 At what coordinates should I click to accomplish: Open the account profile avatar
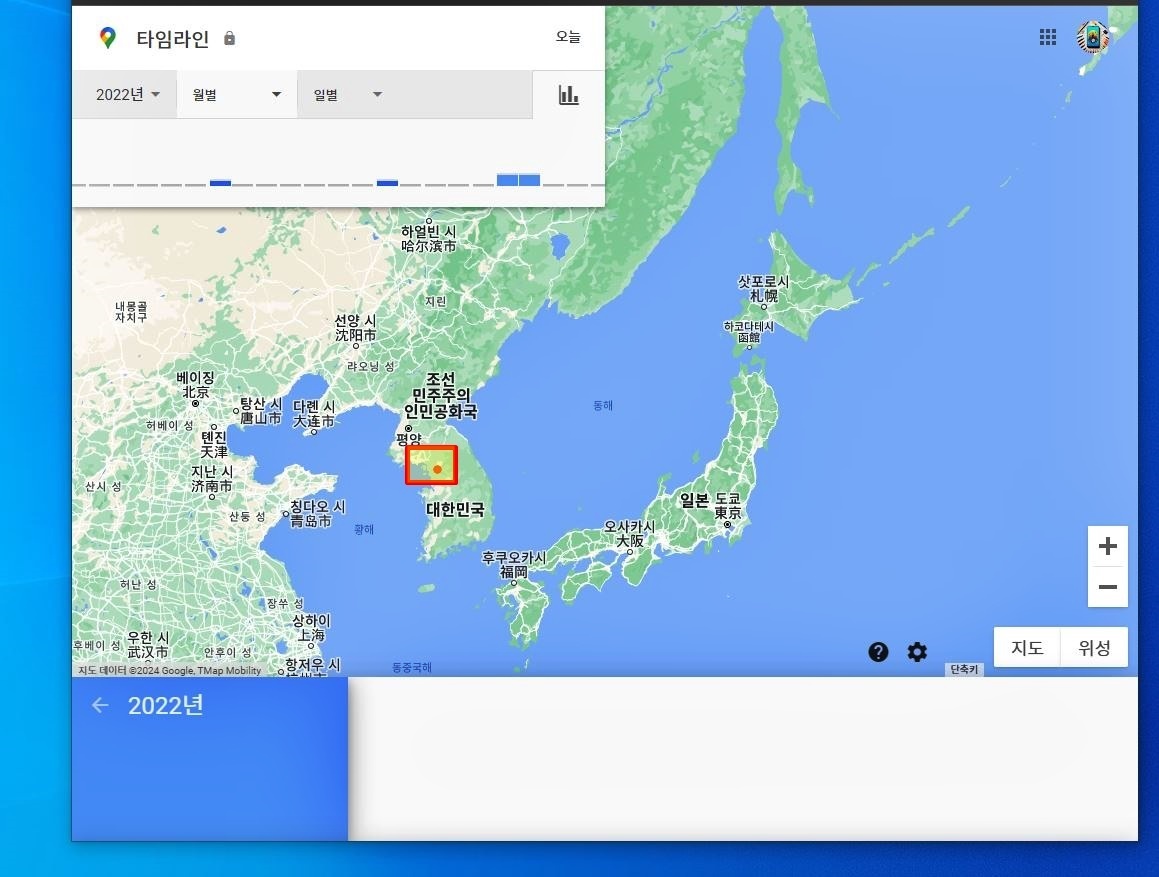(1092, 37)
